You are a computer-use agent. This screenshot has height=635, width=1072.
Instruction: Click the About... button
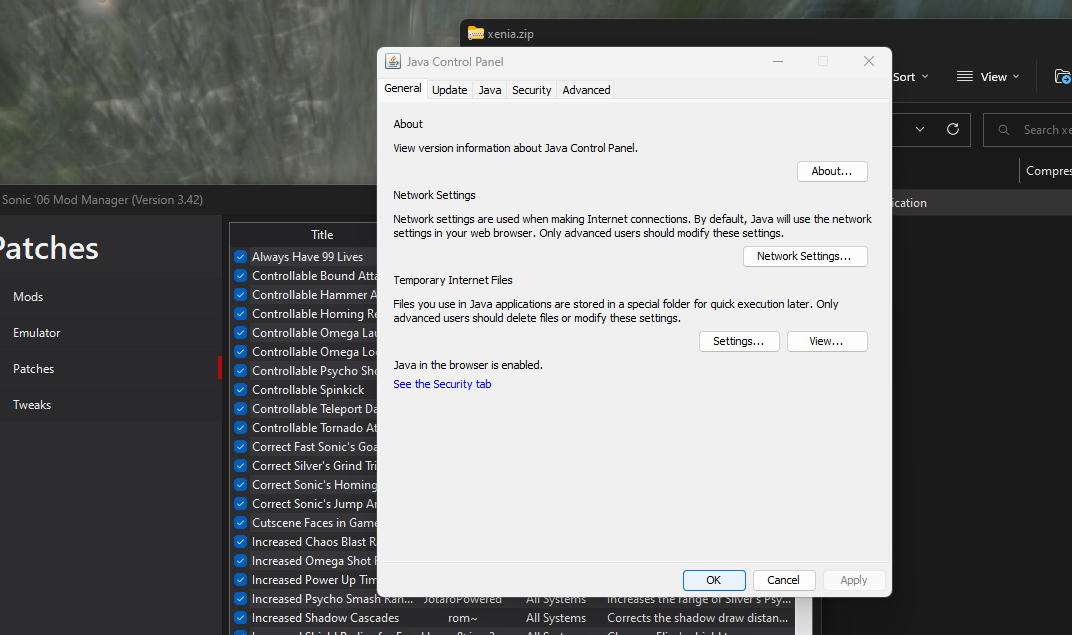[832, 171]
